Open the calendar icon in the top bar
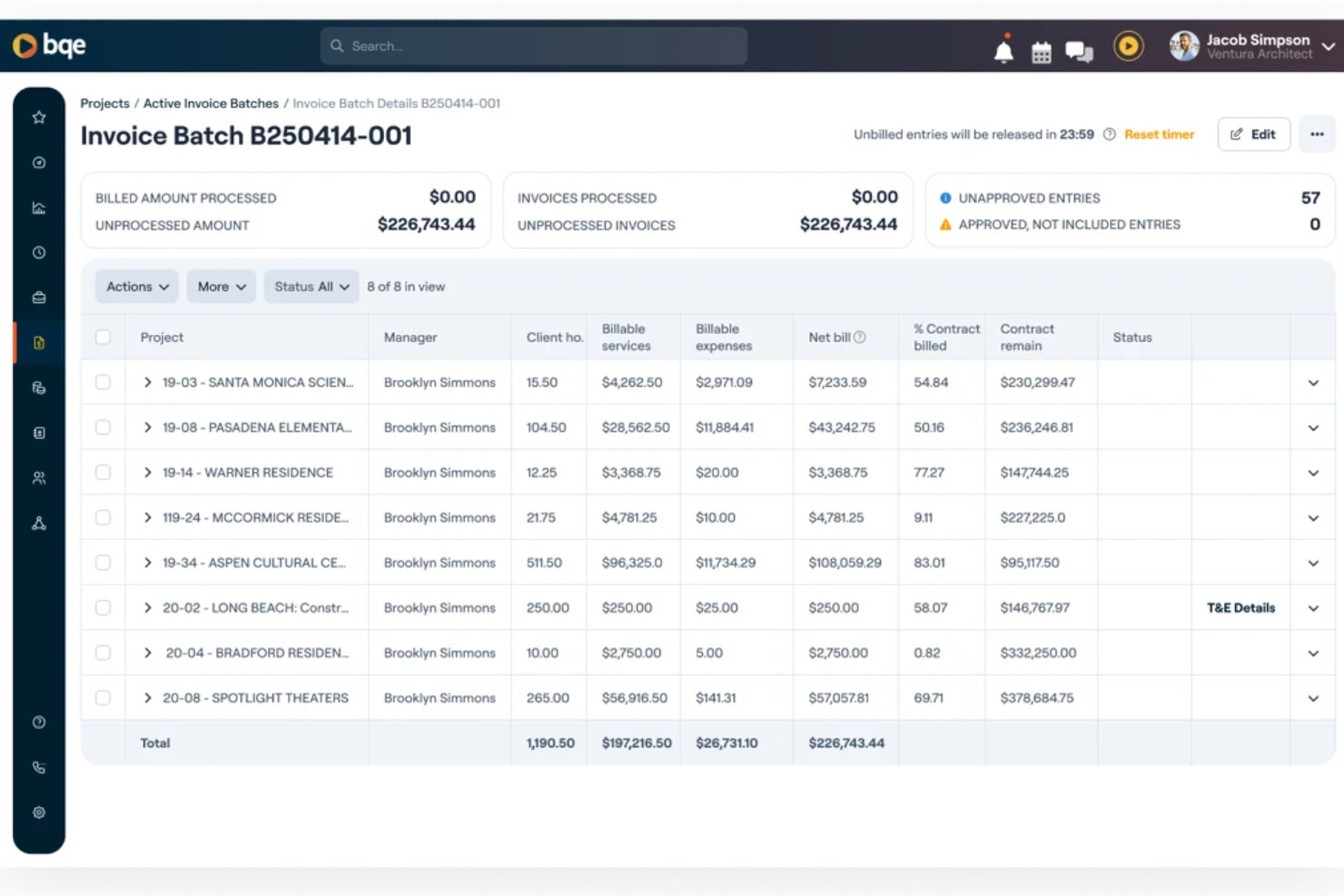 1041,51
